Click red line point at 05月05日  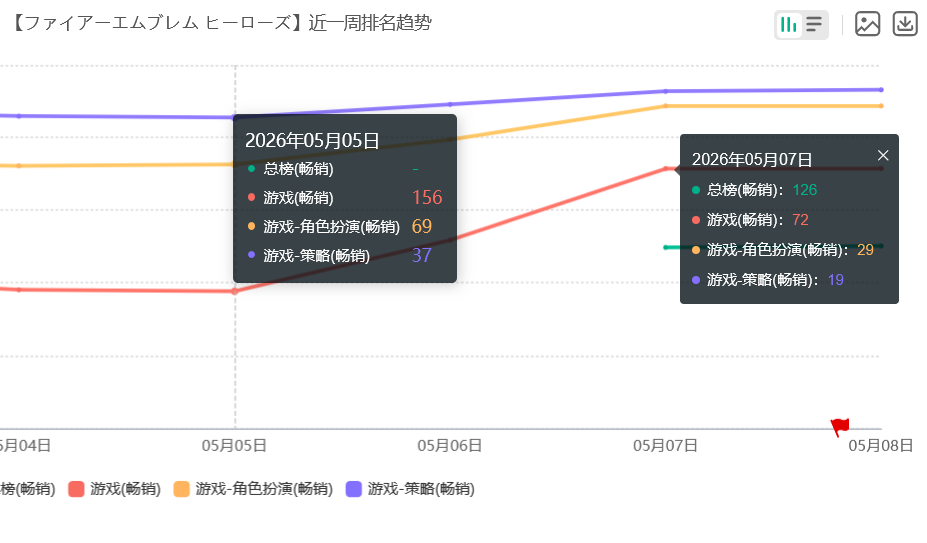[x=235, y=292]
